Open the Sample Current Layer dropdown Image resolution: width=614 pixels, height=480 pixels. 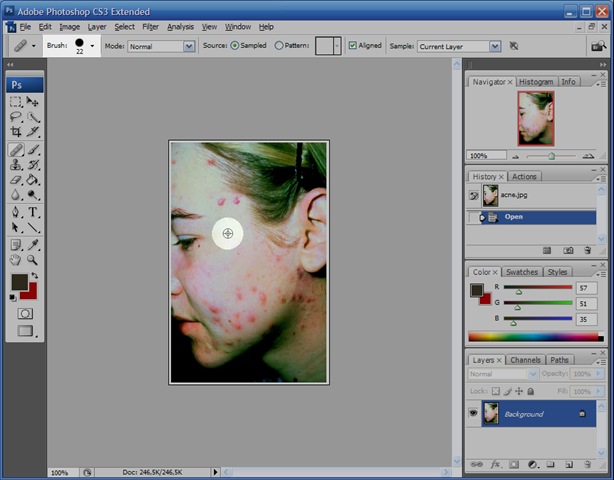tap(495, 47)
